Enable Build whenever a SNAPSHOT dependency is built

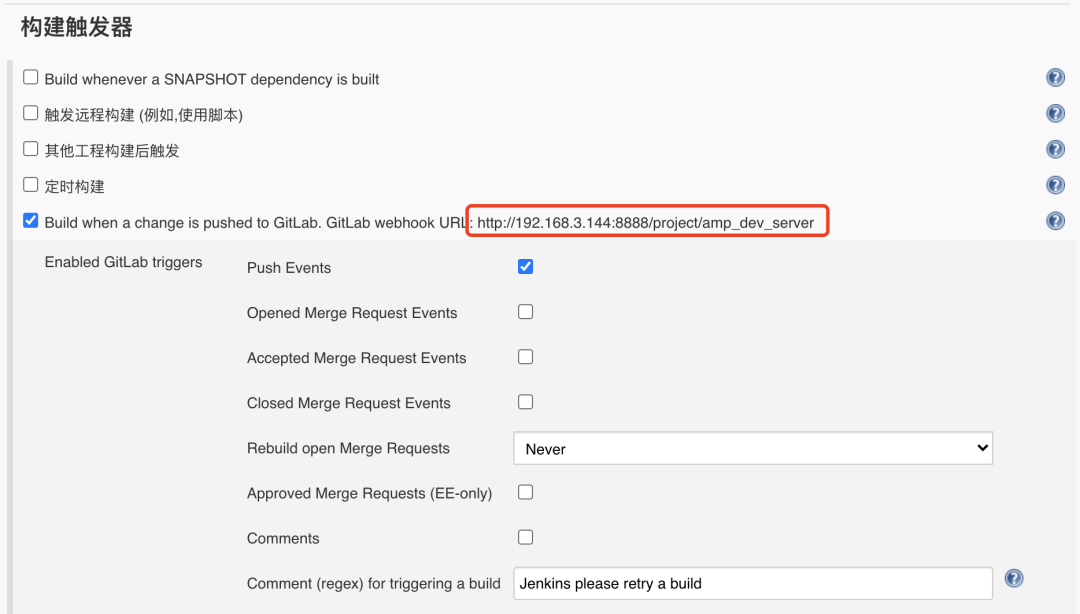(31, 77)
